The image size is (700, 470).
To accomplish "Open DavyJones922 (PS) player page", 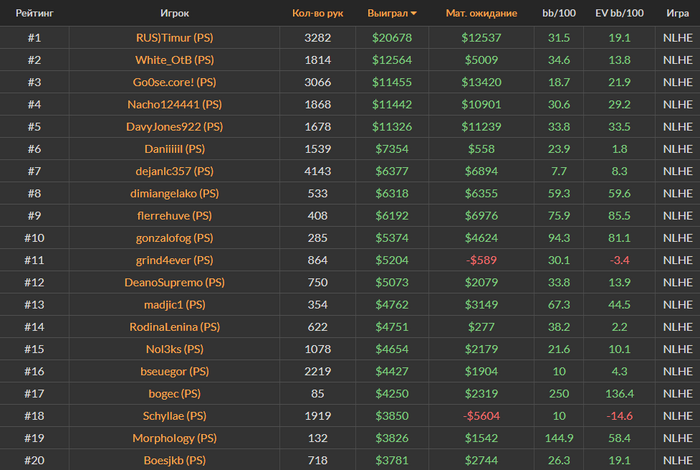I will tap(175, 127).
